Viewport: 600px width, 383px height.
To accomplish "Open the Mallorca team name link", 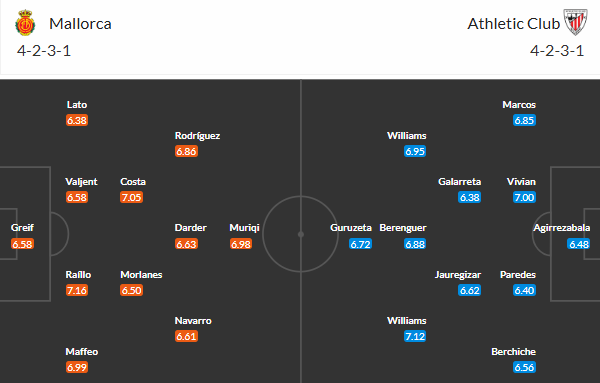I will 80,24.
